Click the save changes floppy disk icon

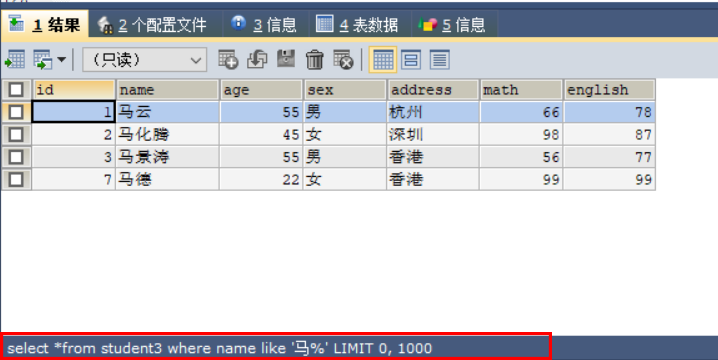point(286,59)
